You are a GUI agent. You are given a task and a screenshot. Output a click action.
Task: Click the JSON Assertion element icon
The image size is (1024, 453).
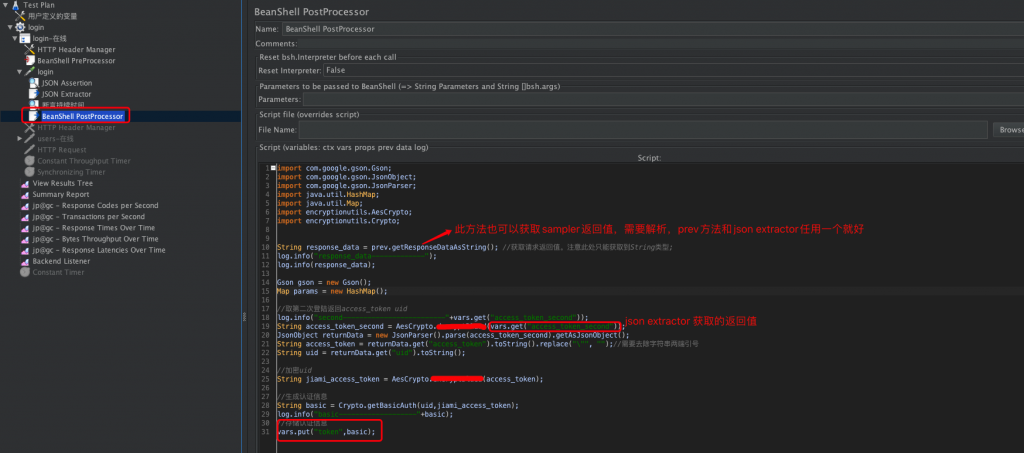click(34, 83)
